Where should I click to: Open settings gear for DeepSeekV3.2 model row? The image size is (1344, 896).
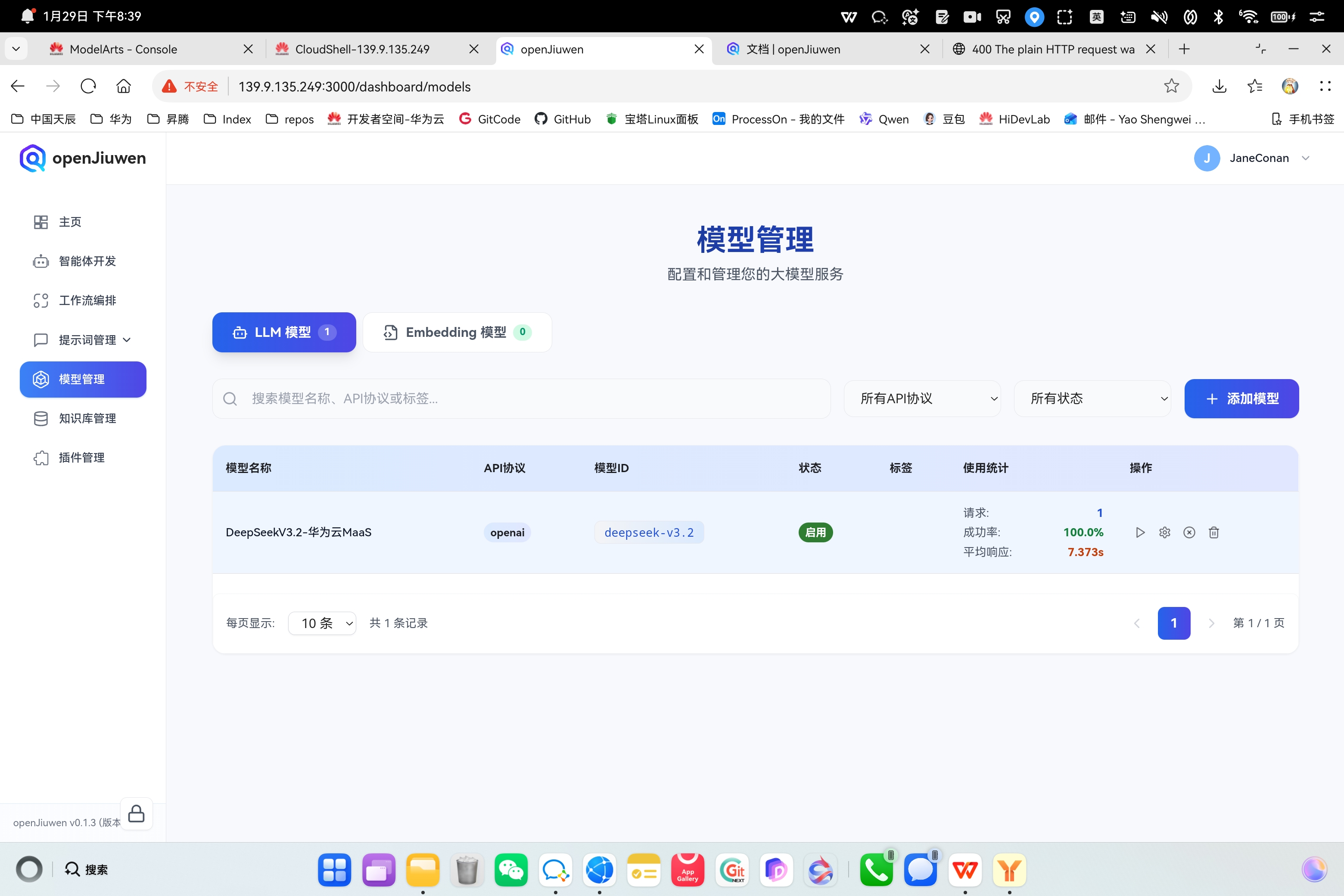pyautogui.click(x=1164, y=532)
